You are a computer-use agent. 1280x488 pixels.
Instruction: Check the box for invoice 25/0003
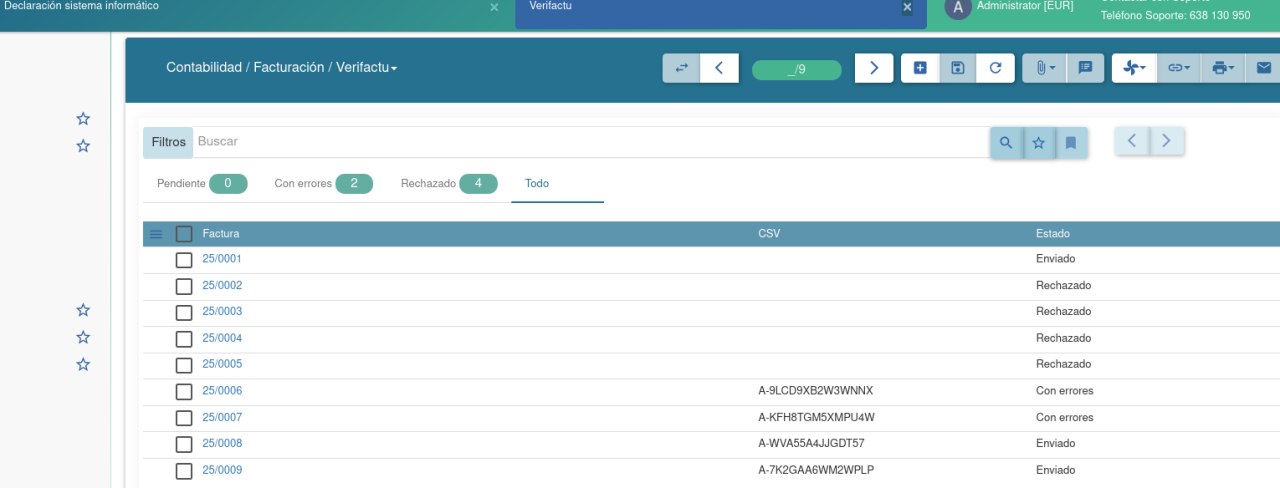pyautogui.click(x=184, y=313)
